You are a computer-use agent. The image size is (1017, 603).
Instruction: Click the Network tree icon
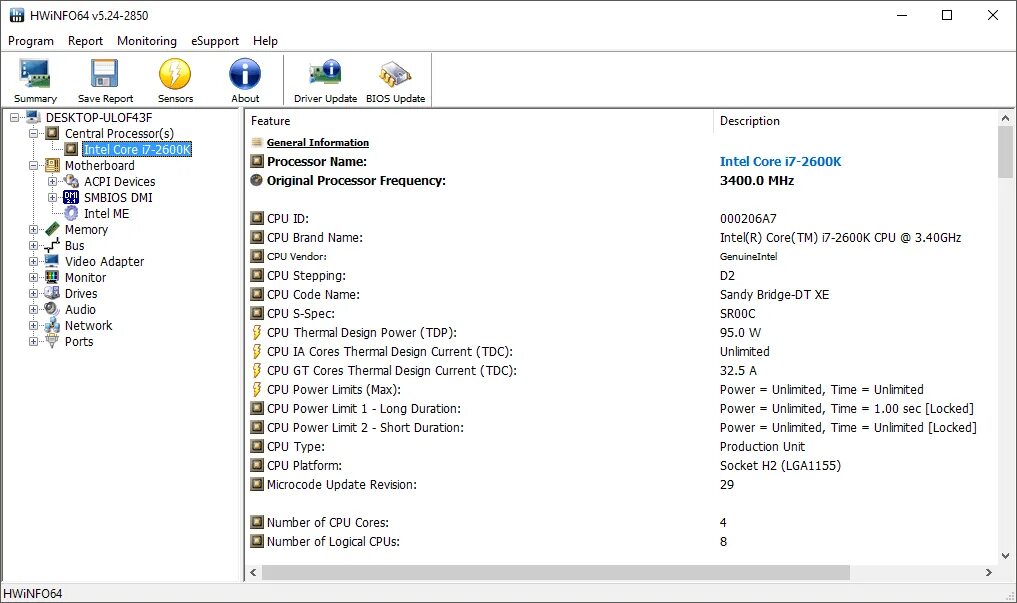53,325
